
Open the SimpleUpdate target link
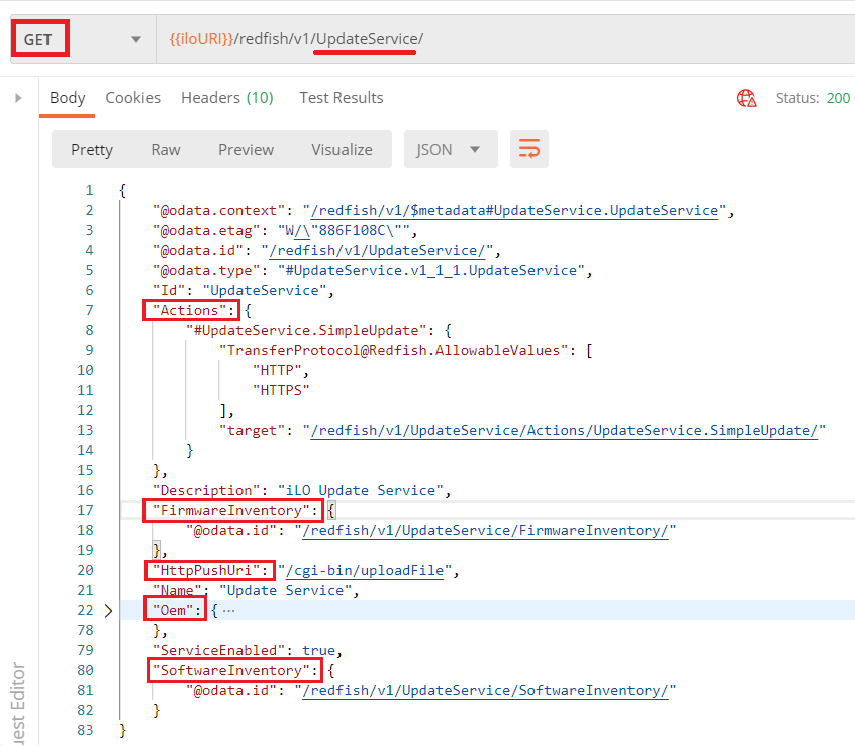click(x=568, y=431)
